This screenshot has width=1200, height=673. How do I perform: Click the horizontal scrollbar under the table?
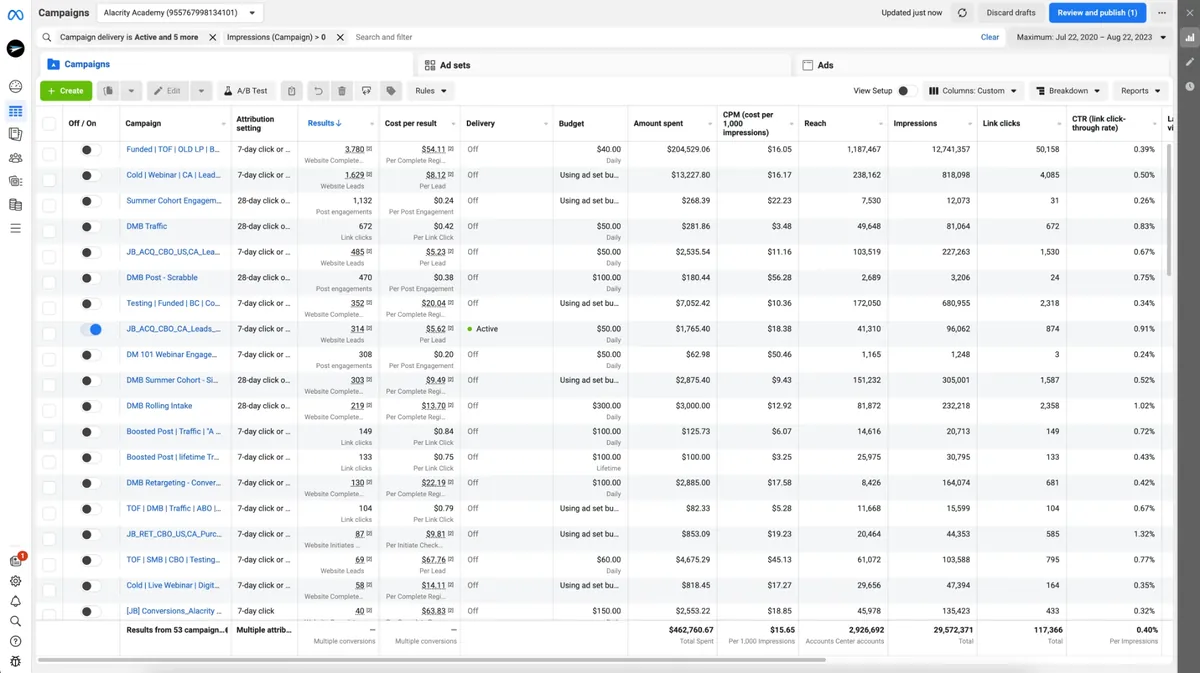tap(431, 660)
